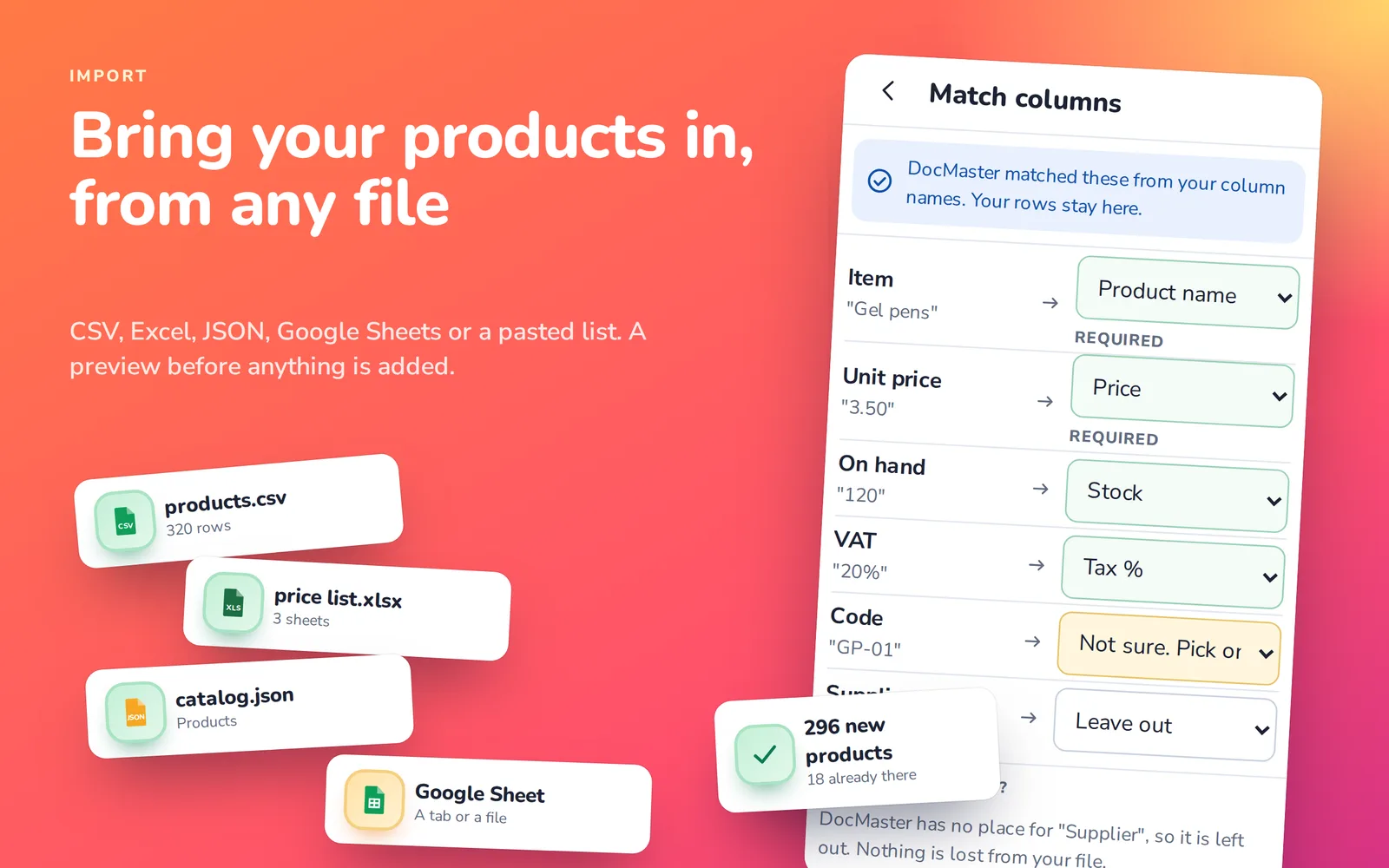Click the sample value "GP-01"
1389x868 pixels.
pyautogui.click(x=865, y=648)
